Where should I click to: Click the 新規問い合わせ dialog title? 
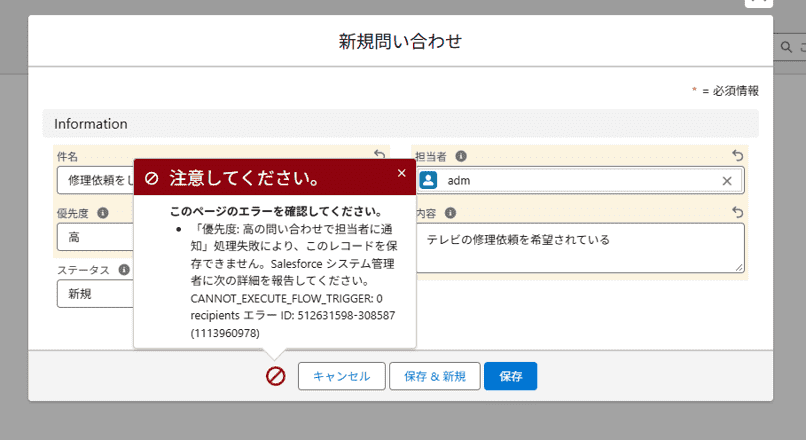click(400, 41)
